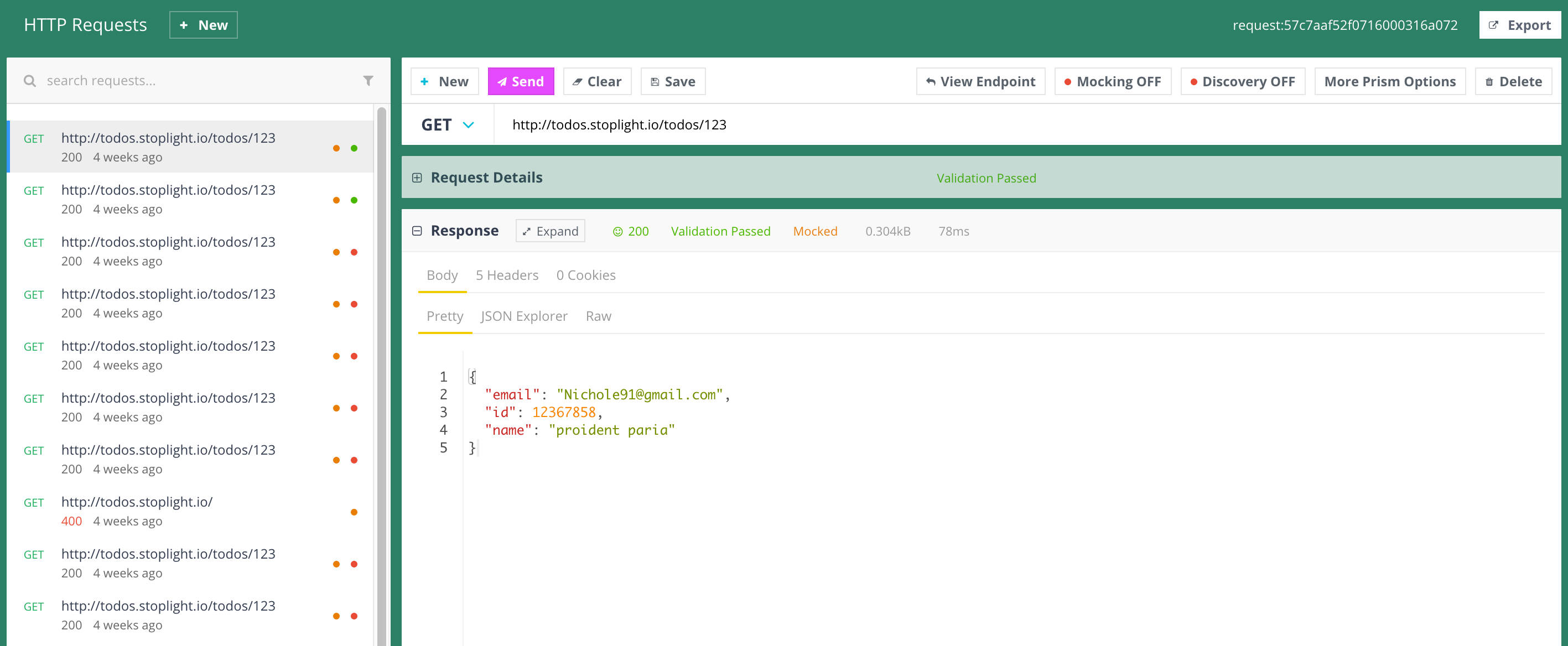Open More Prism Options

click(x=1390, y=81)
